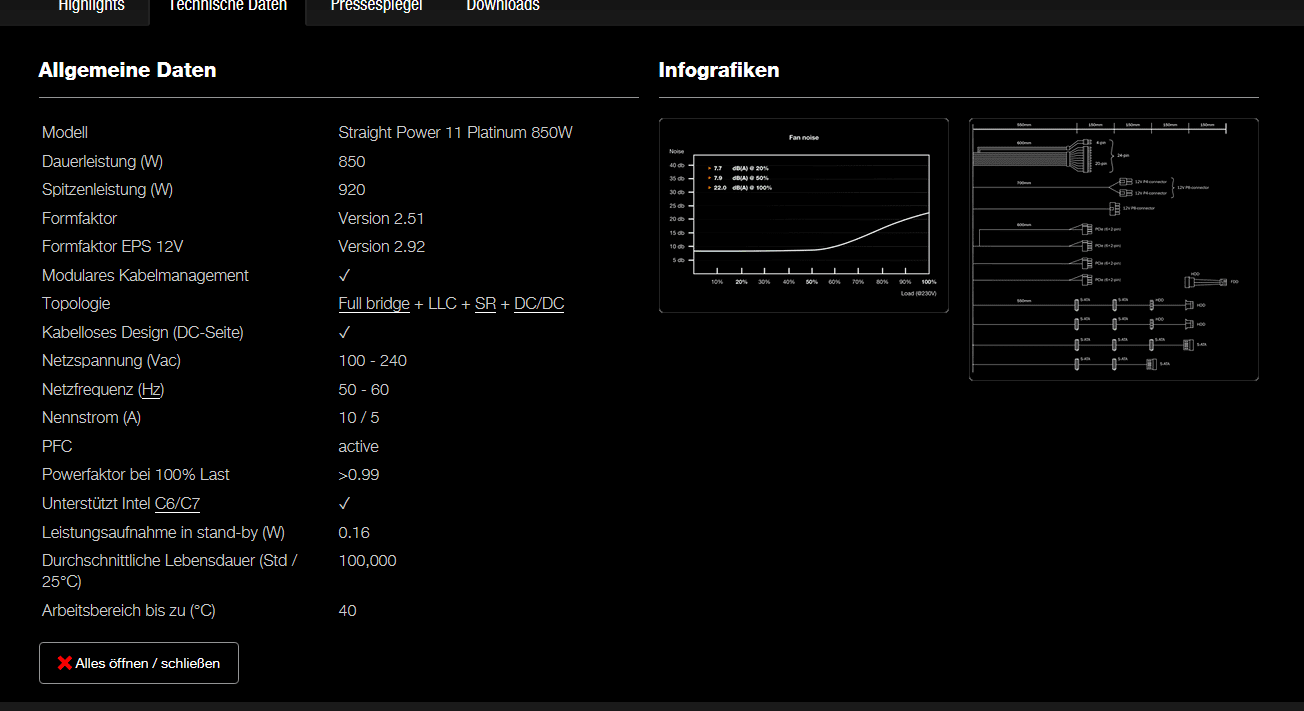This screenshot has width=1304, height=711.
Task: Select the Netzspannung (Vac) label
Action: pyautogui.click(x=111, y=361)
